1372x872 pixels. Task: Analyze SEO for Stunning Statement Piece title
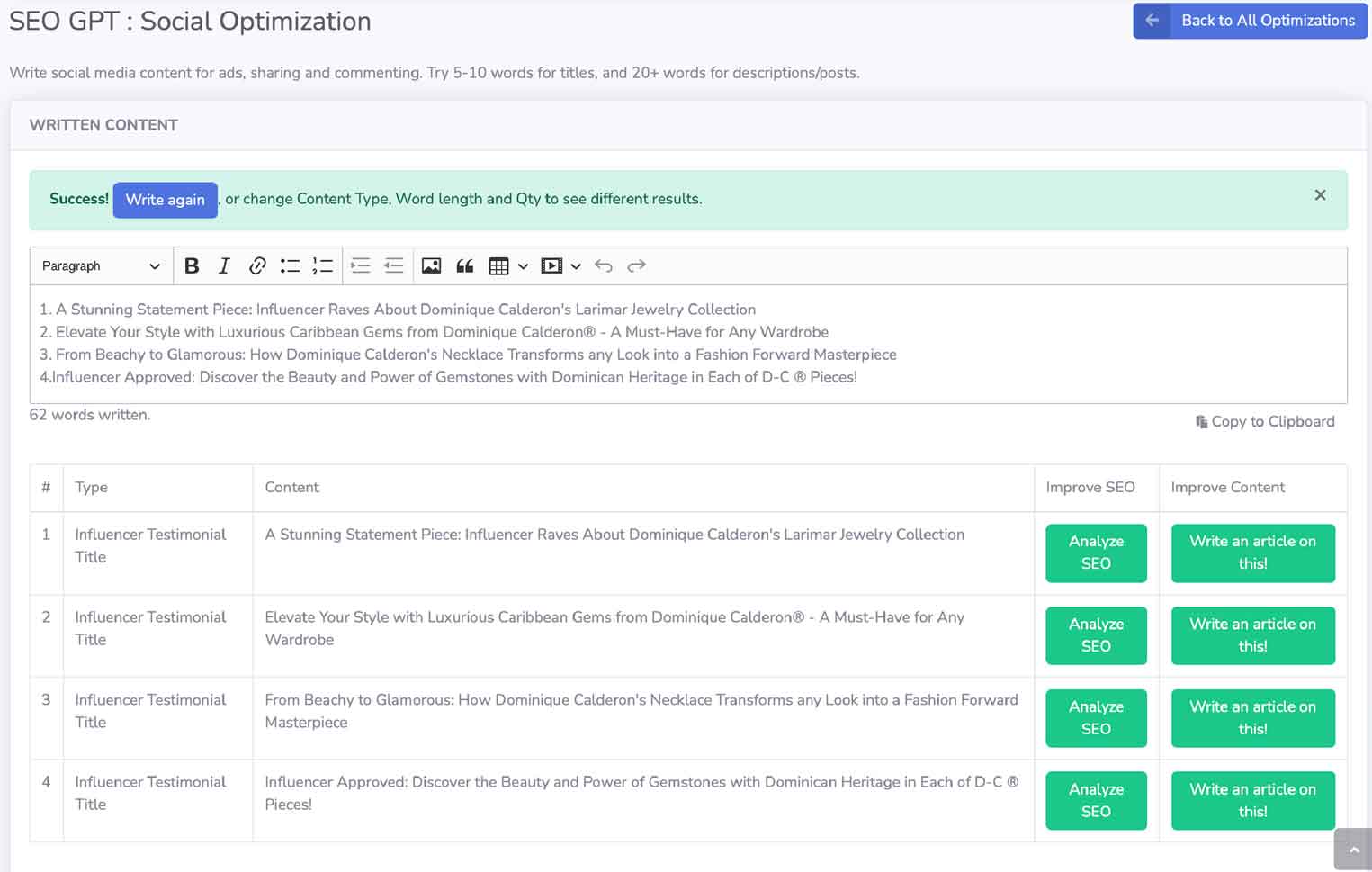pos(1096,553)
